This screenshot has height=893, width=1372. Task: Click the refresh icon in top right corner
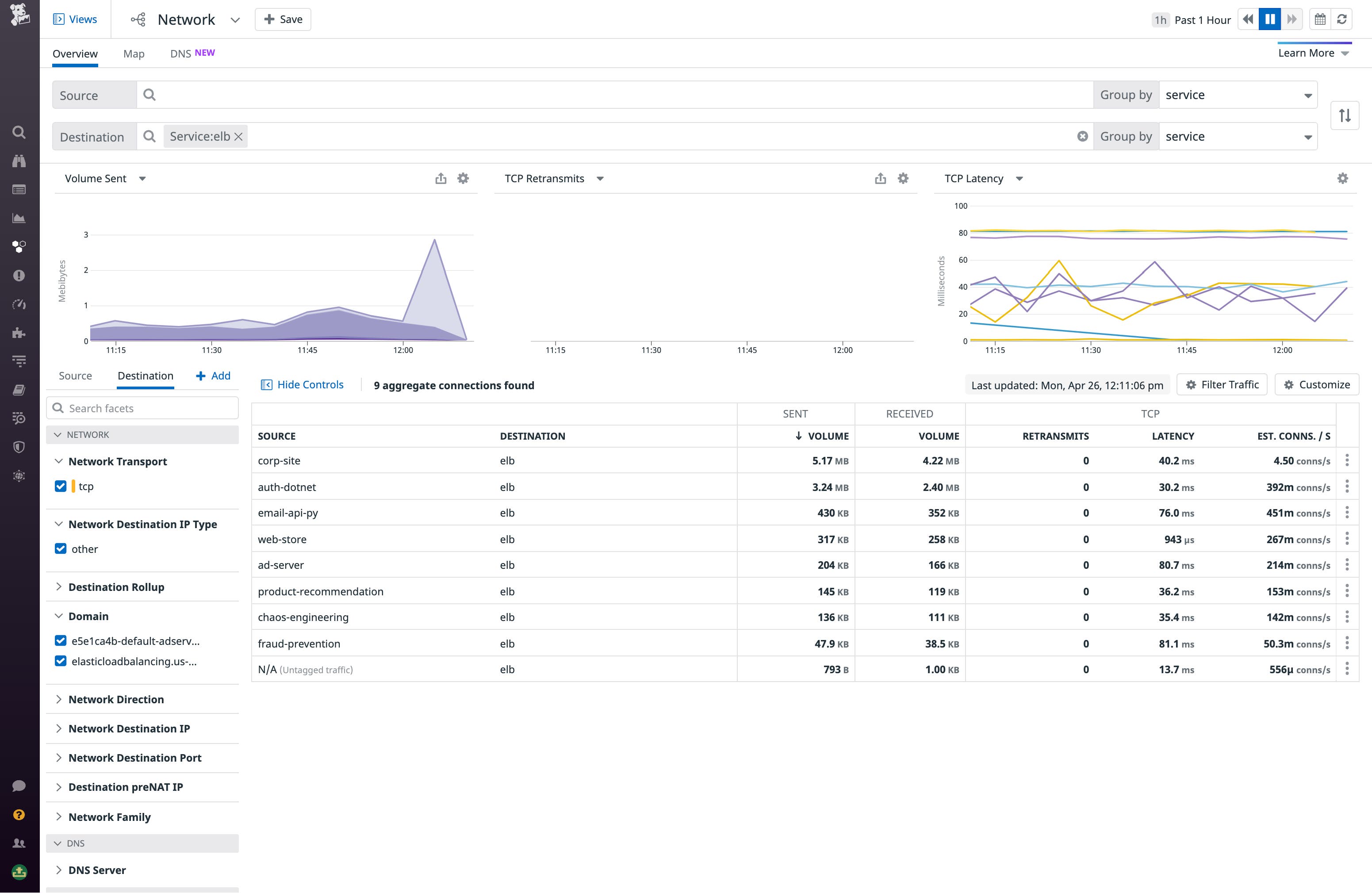(1341, 19)
